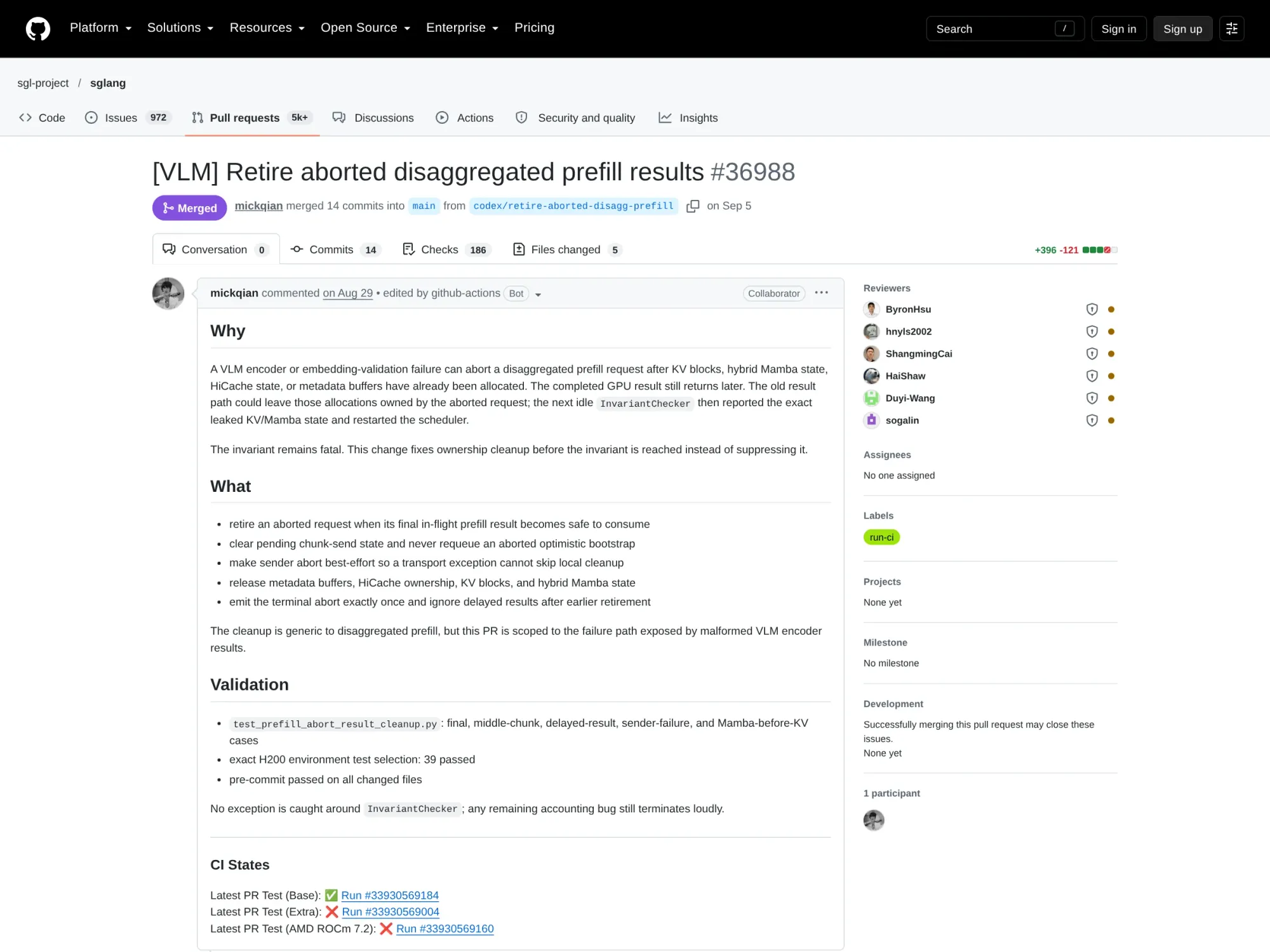Screen dimensions: 1270x952
Task: Open the comment options ellipsis menu
Action: click(x=821, y=293)
